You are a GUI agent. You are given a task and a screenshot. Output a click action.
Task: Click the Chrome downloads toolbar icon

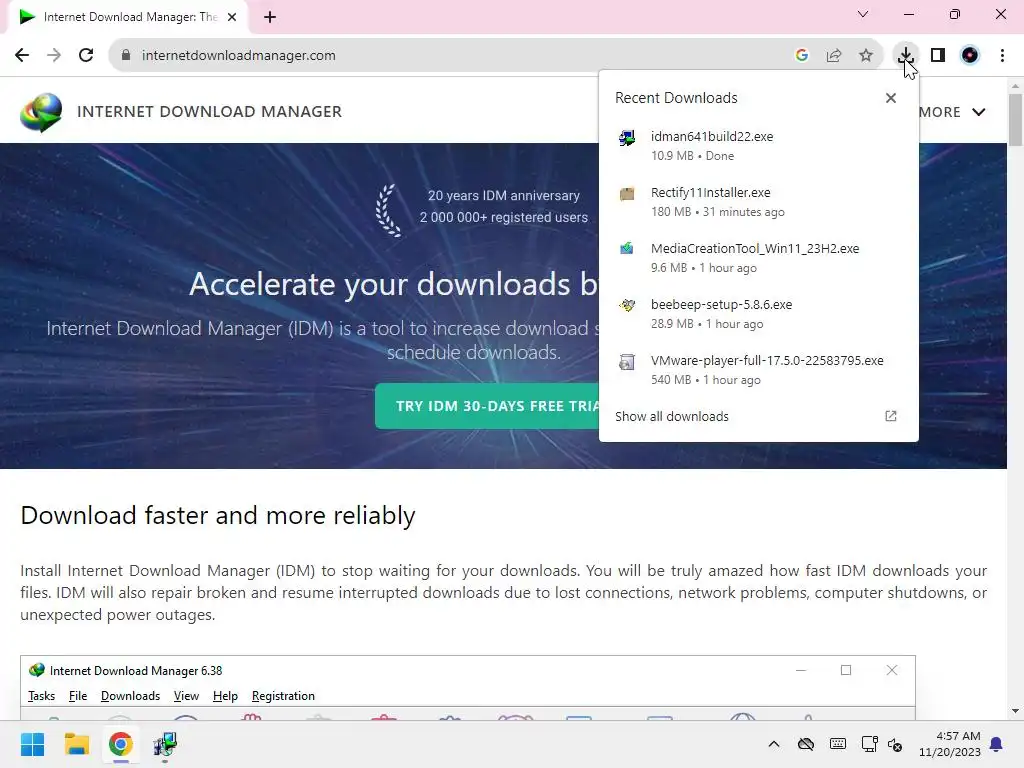(x=905, y=55)
